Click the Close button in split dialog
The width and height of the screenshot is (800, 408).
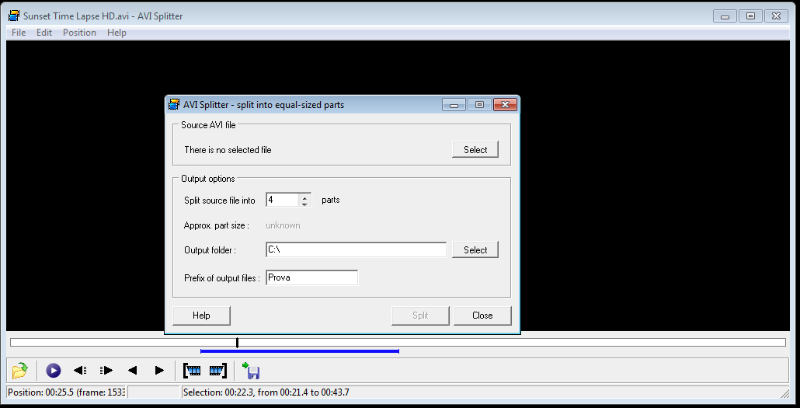(482, 316)
